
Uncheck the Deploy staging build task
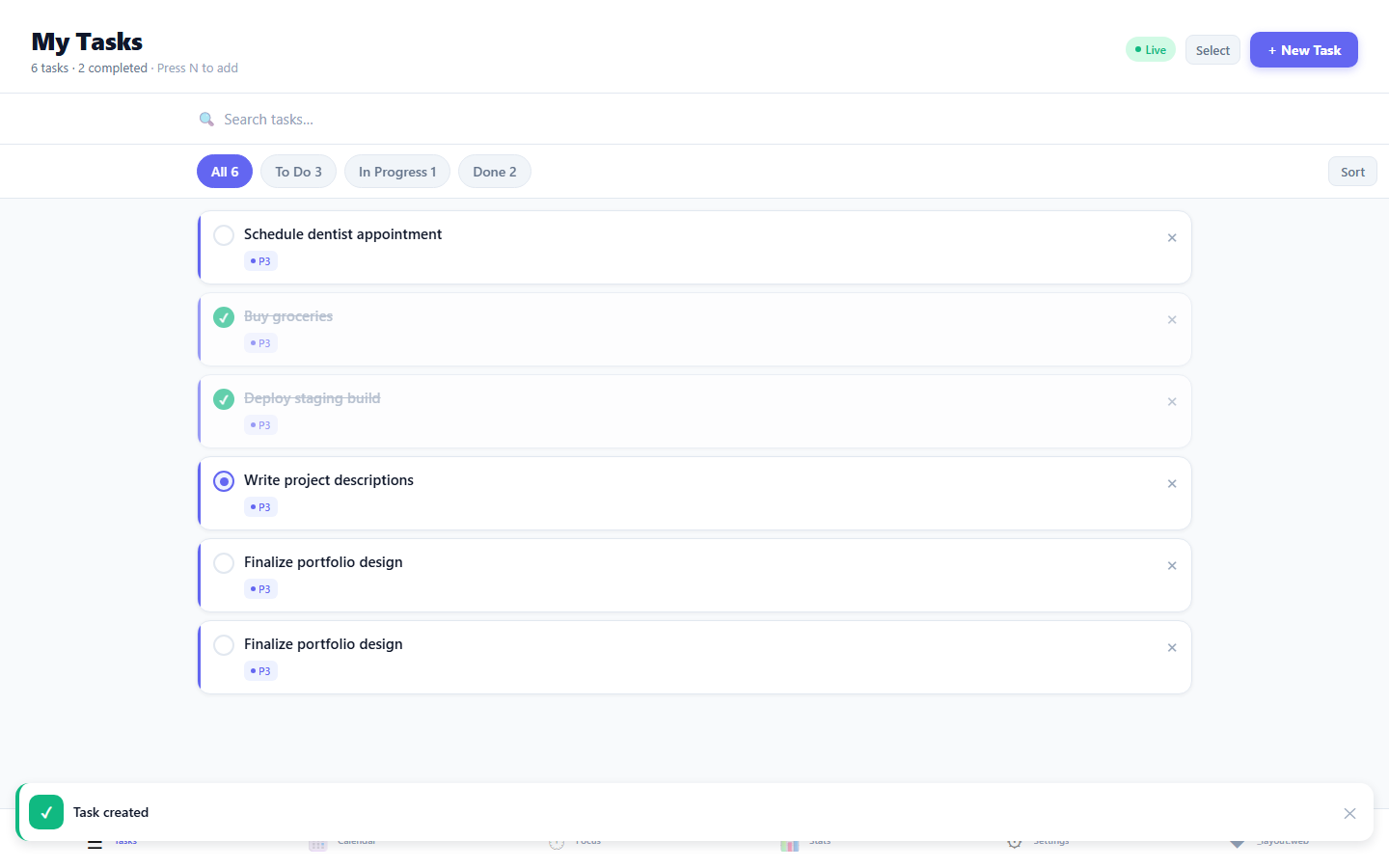pos(224,399)
